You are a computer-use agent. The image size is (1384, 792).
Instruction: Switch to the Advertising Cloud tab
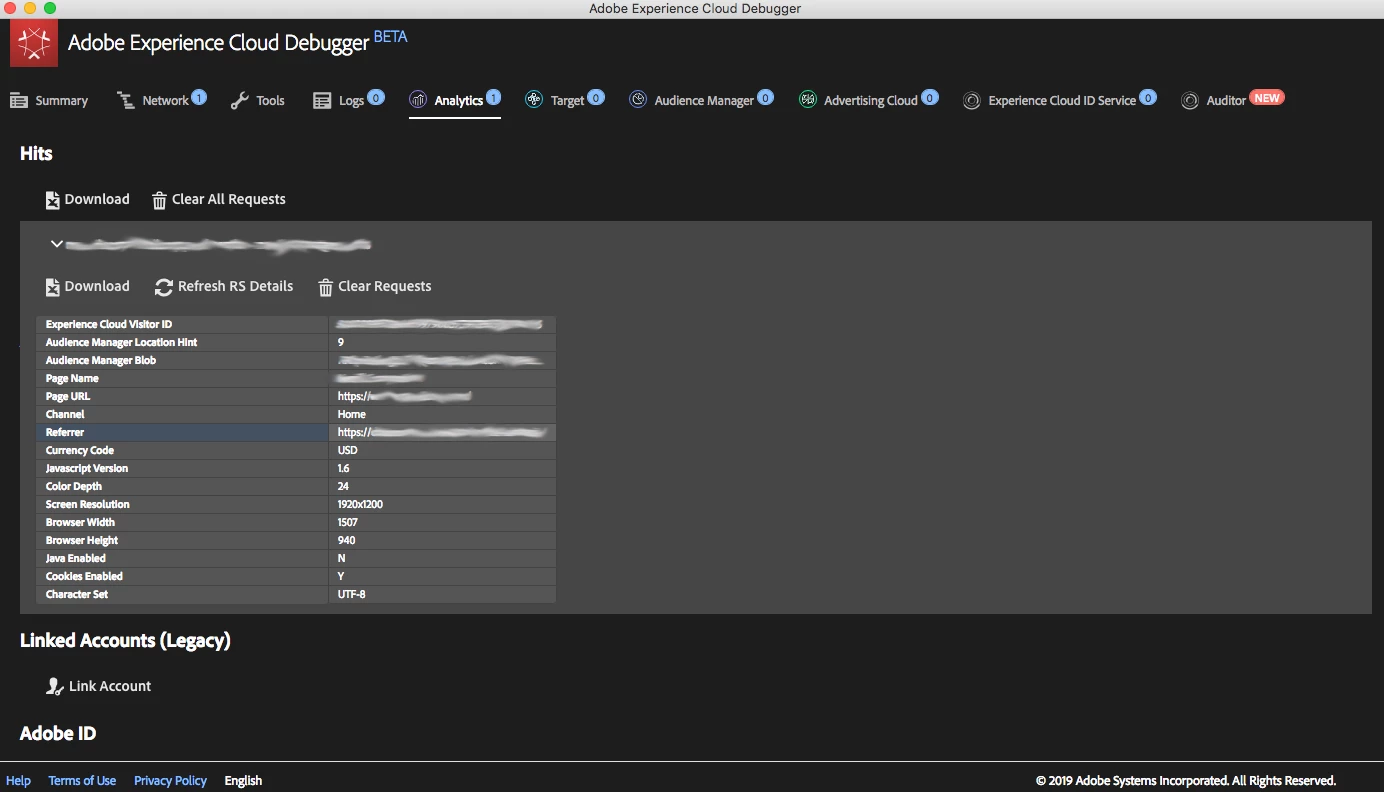coord(869,100)
